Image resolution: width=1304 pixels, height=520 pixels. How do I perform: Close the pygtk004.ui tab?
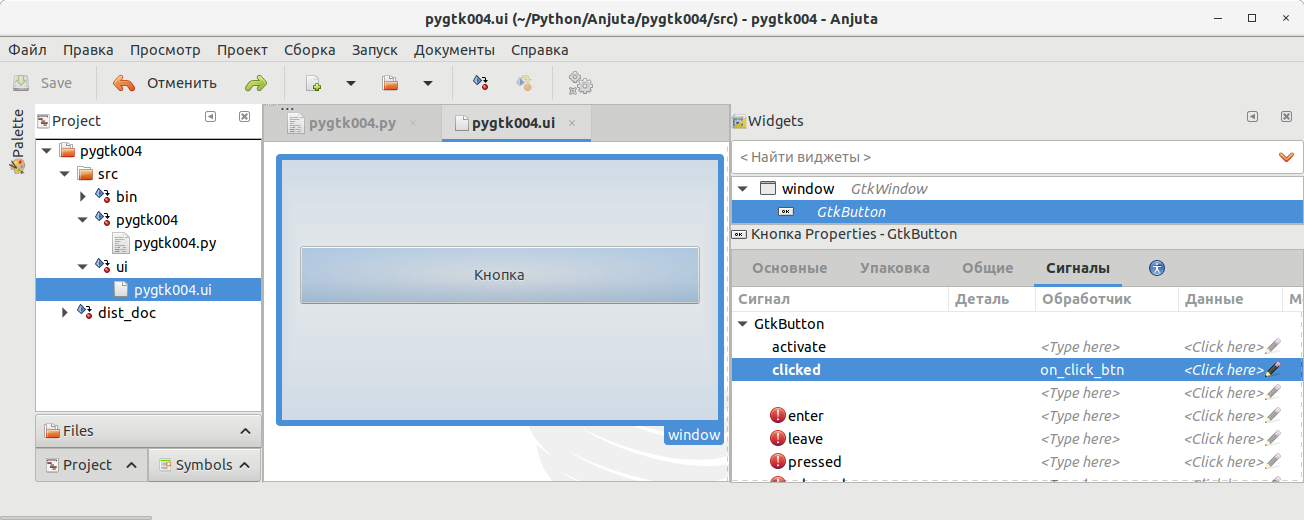tap(572, 123)
